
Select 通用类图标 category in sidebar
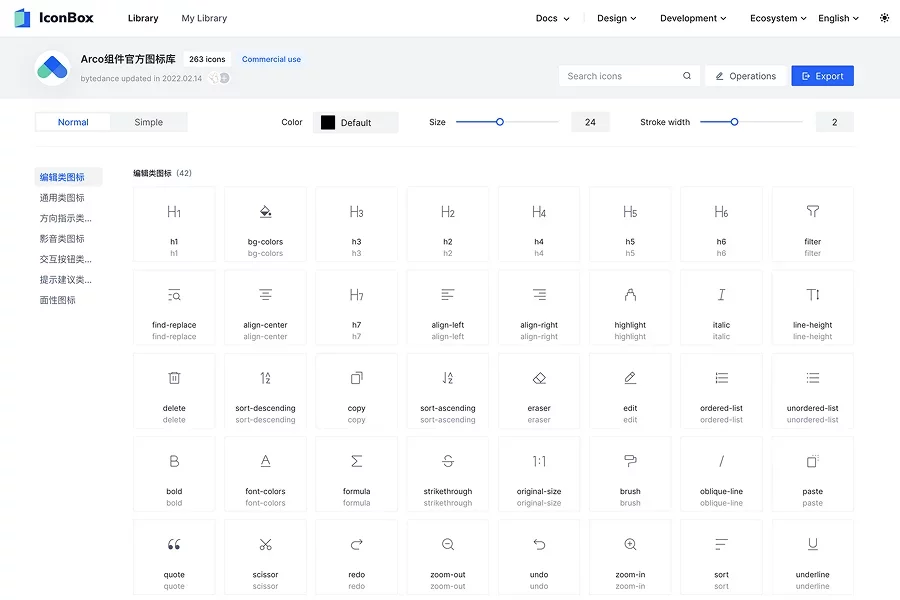click(62, 198)
